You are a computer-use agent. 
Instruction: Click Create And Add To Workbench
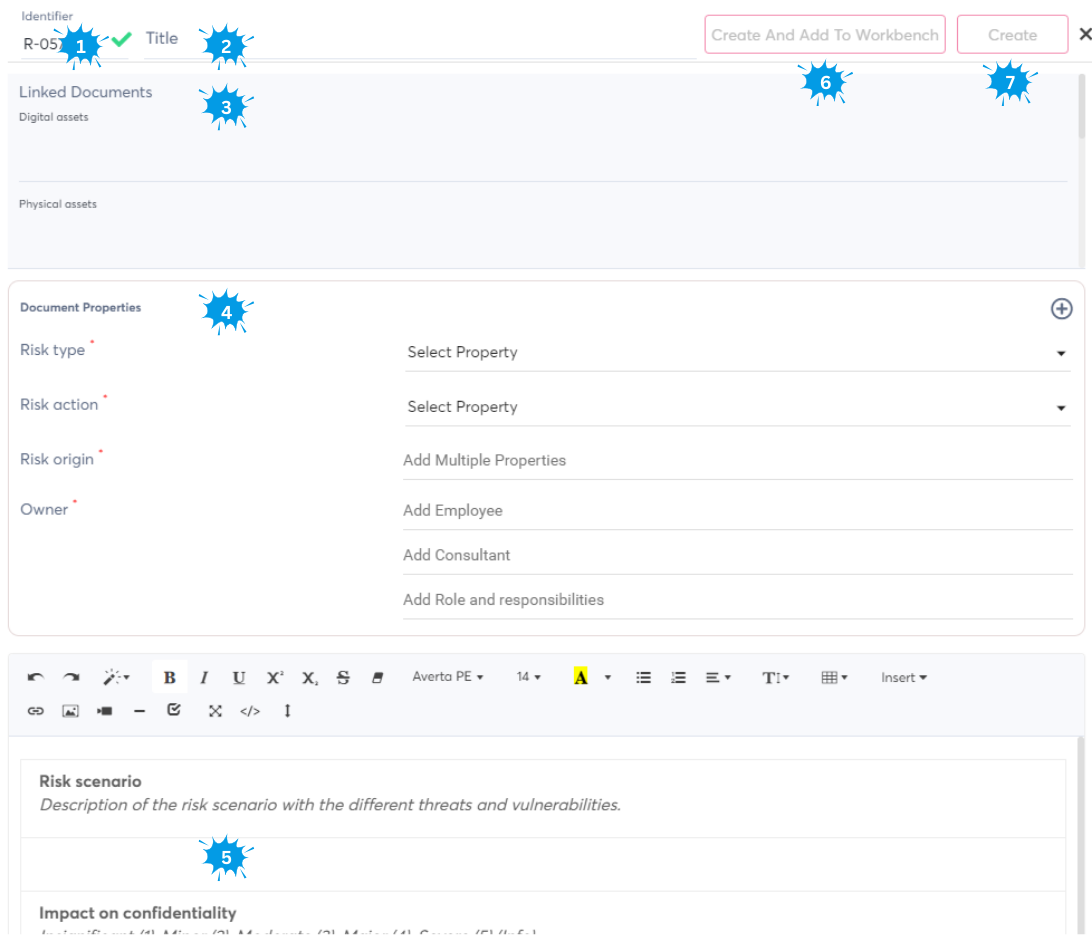pos(825,35)
